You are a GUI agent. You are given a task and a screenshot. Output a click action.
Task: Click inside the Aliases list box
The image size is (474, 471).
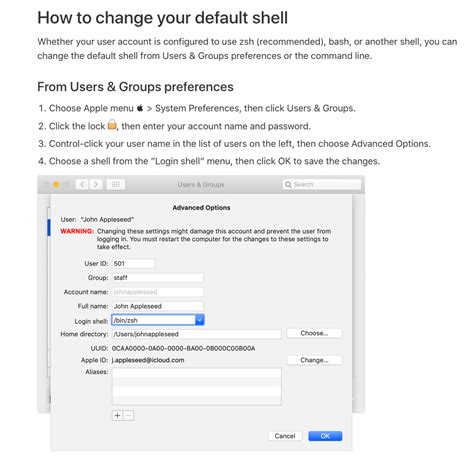[x=197, y=387]
